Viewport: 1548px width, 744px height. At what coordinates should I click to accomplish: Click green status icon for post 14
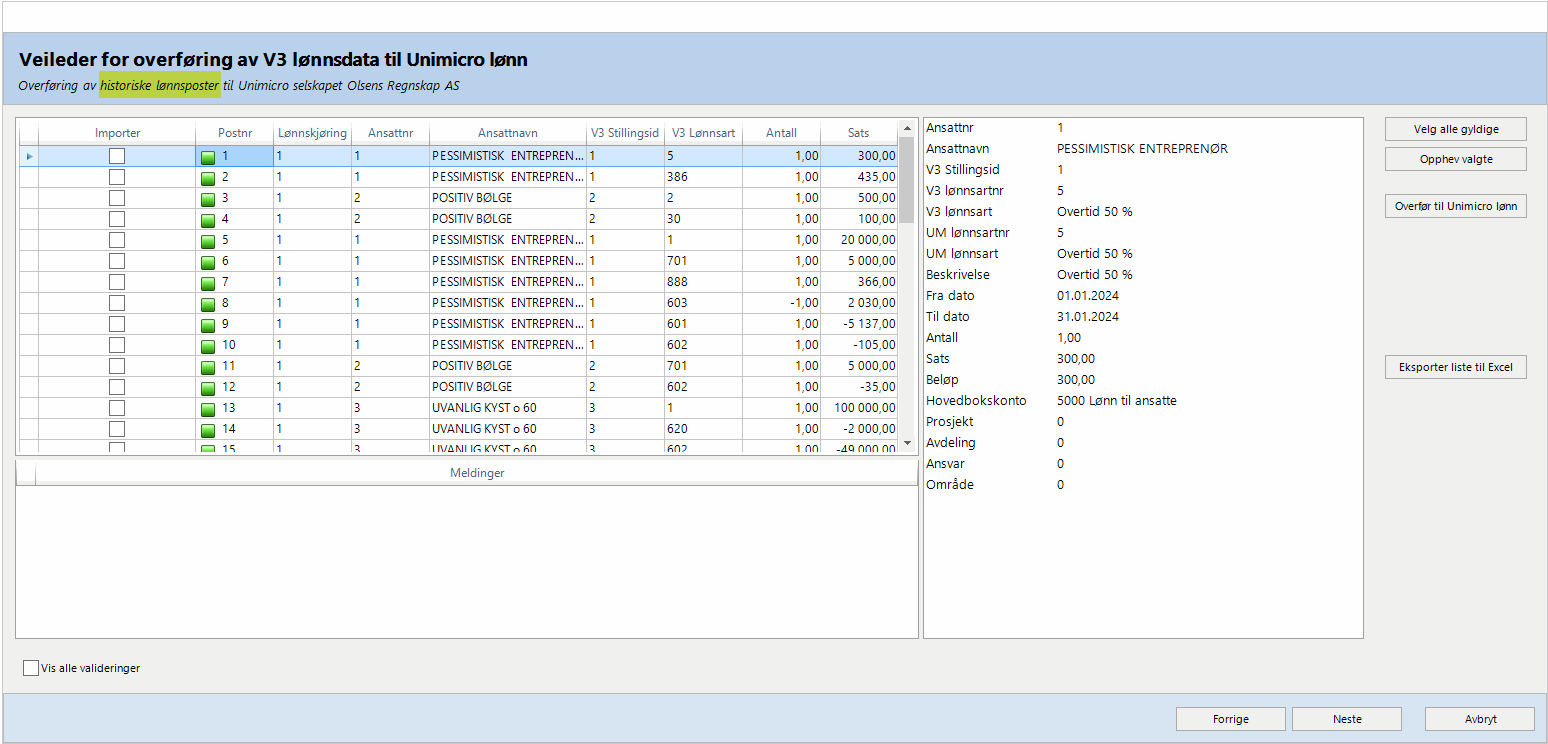(x=208, y=430)
